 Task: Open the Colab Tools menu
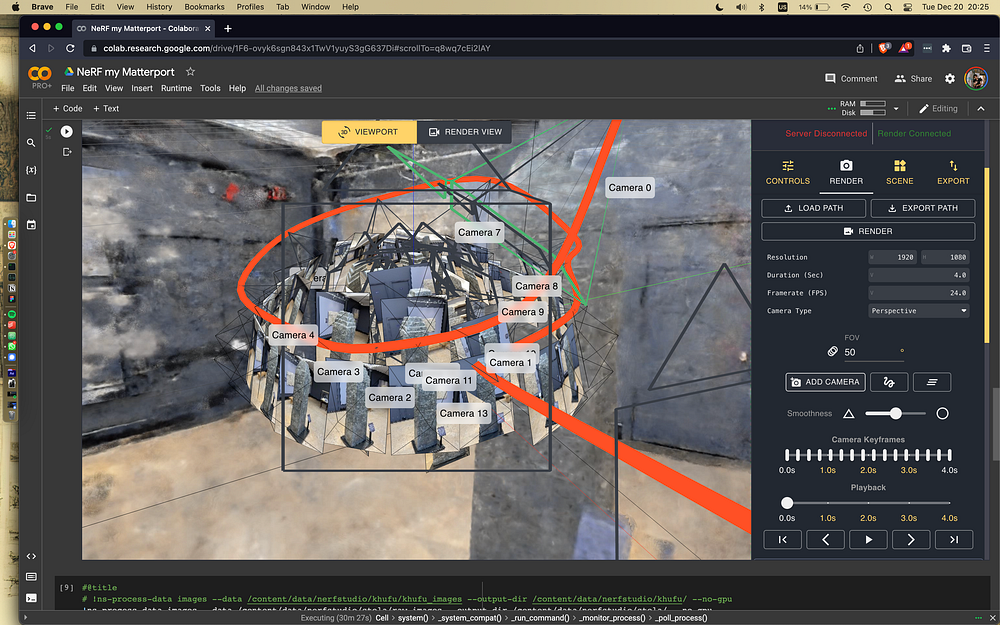point(210,88)
